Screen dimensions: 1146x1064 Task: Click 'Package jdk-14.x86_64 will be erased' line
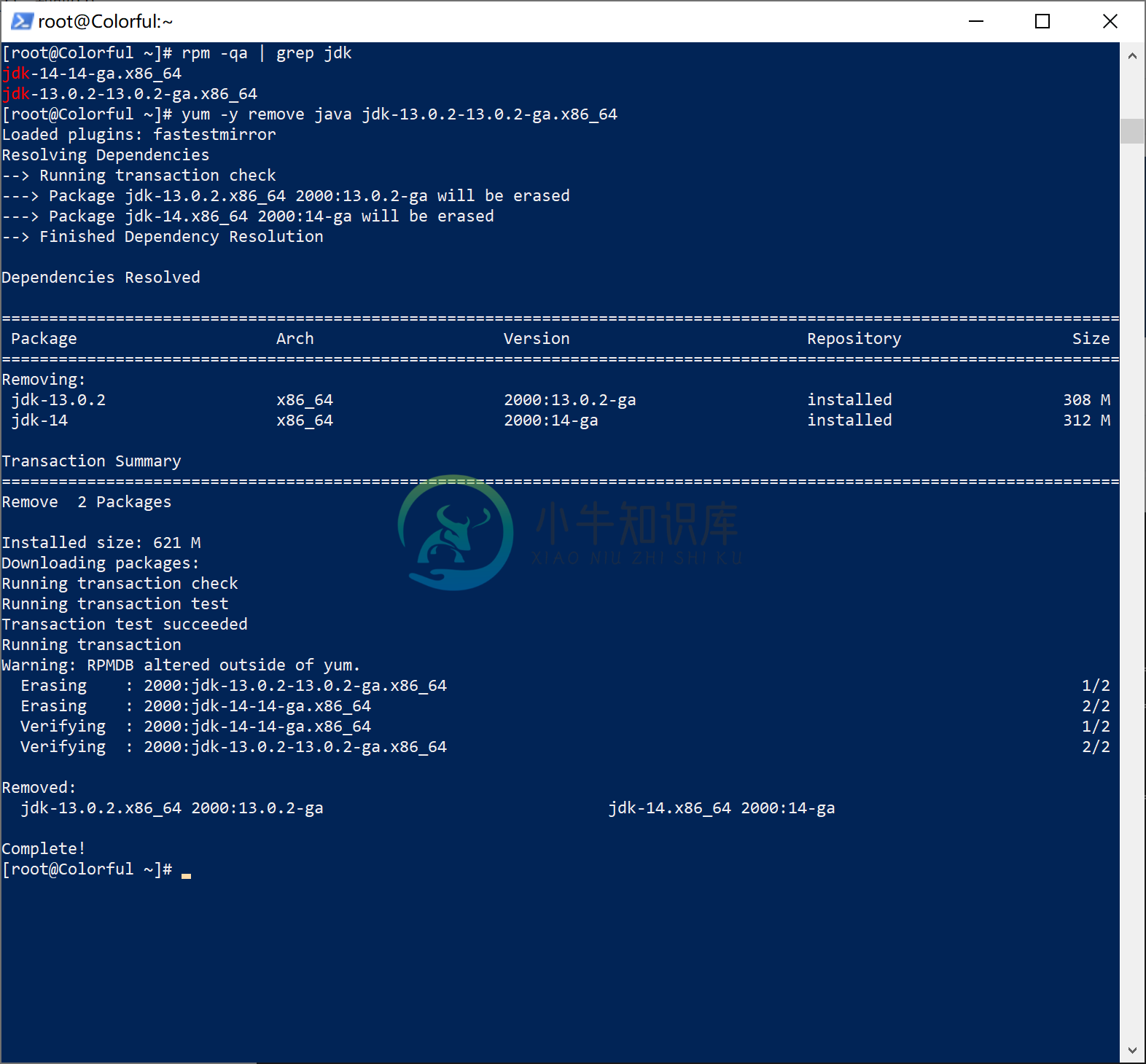click(x=248, y=216)
